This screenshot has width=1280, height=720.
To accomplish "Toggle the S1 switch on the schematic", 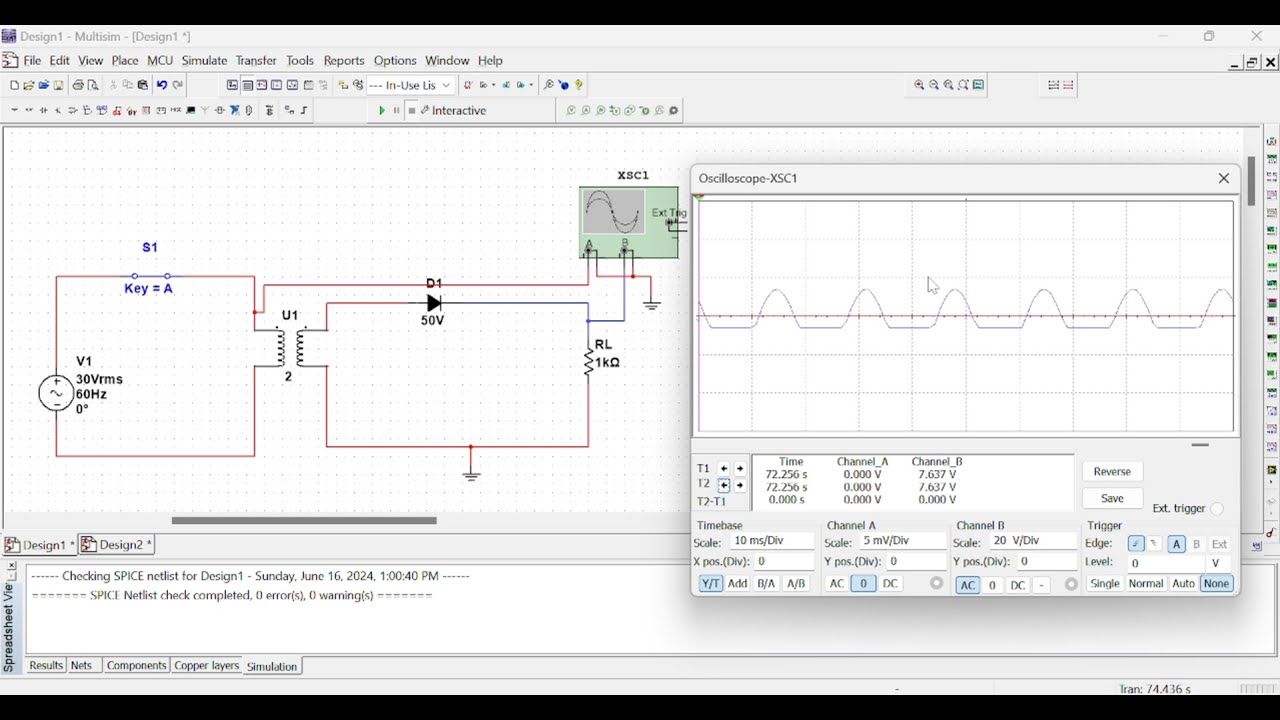I will coord(151,276).
